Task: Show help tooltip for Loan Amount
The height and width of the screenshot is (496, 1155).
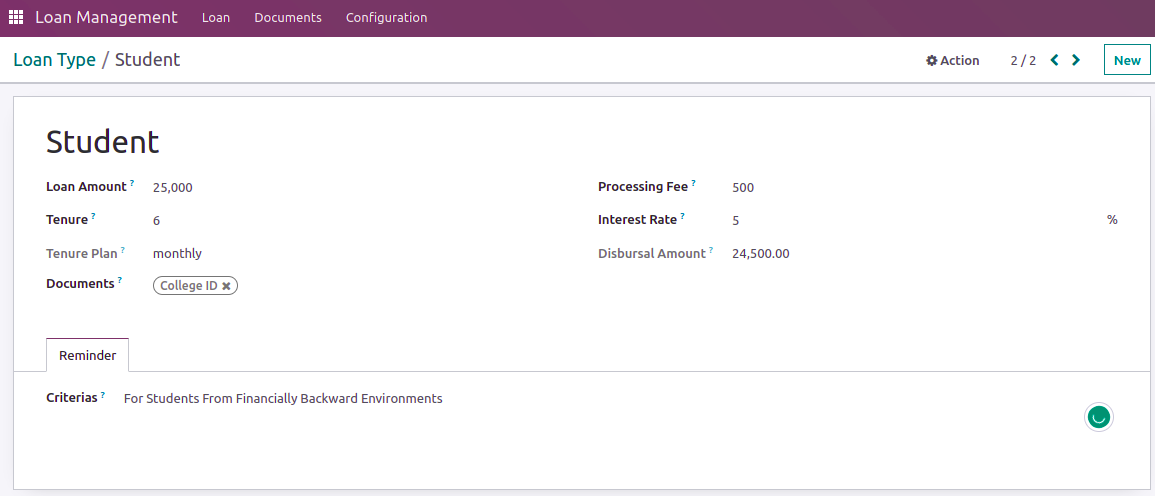Action: pyautogui.click(x=133, y=183)
